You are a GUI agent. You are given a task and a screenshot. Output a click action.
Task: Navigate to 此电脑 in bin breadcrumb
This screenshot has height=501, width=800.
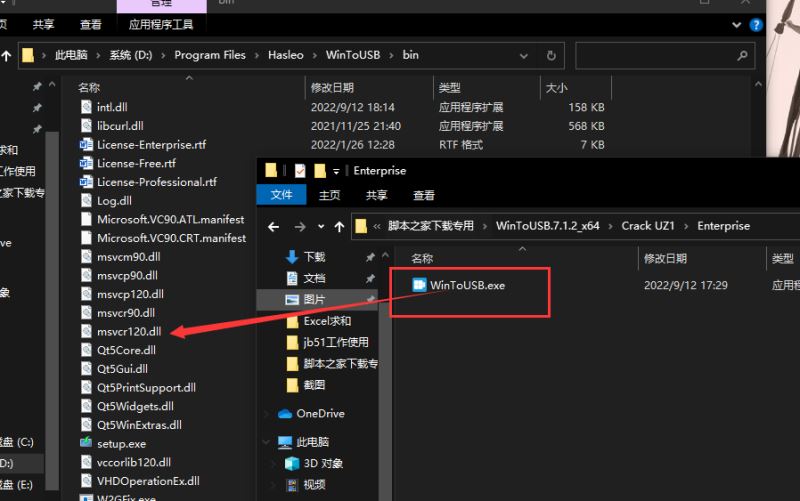pyautogui.click(x=71, y=55)
